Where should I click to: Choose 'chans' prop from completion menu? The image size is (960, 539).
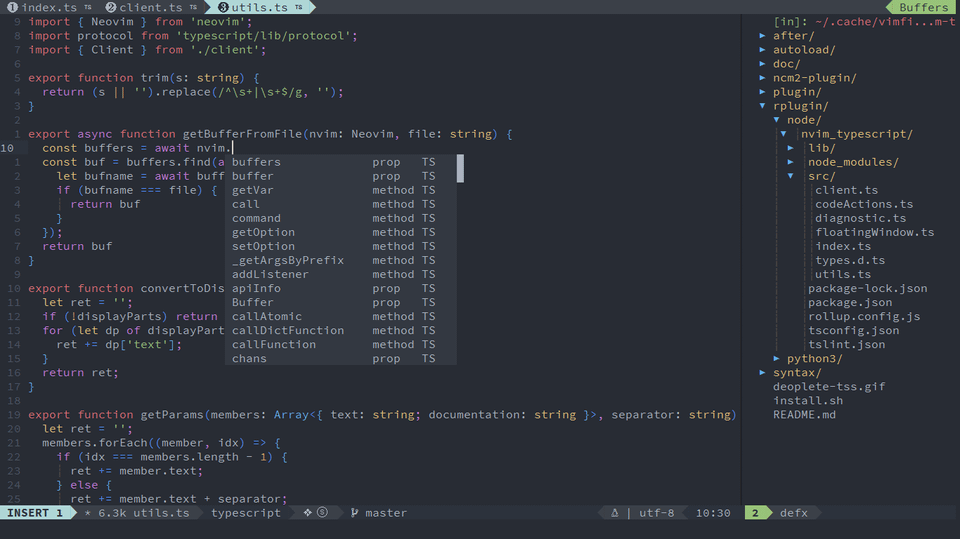click(340, 359)
